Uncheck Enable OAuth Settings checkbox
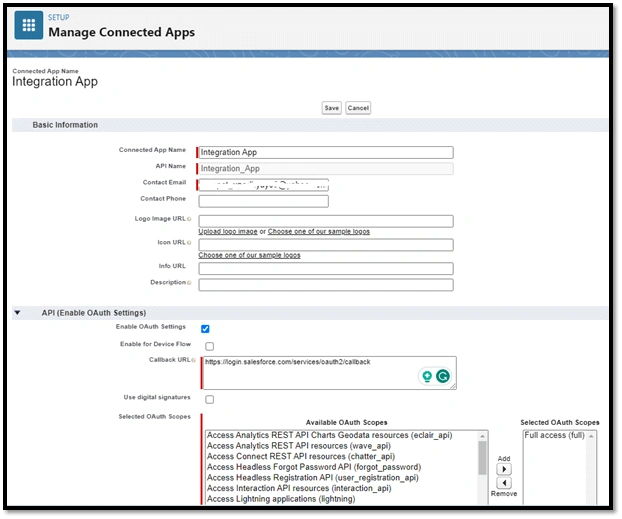Image resolution: width=622 pixels, height=519 pixels. coord(205,329)
